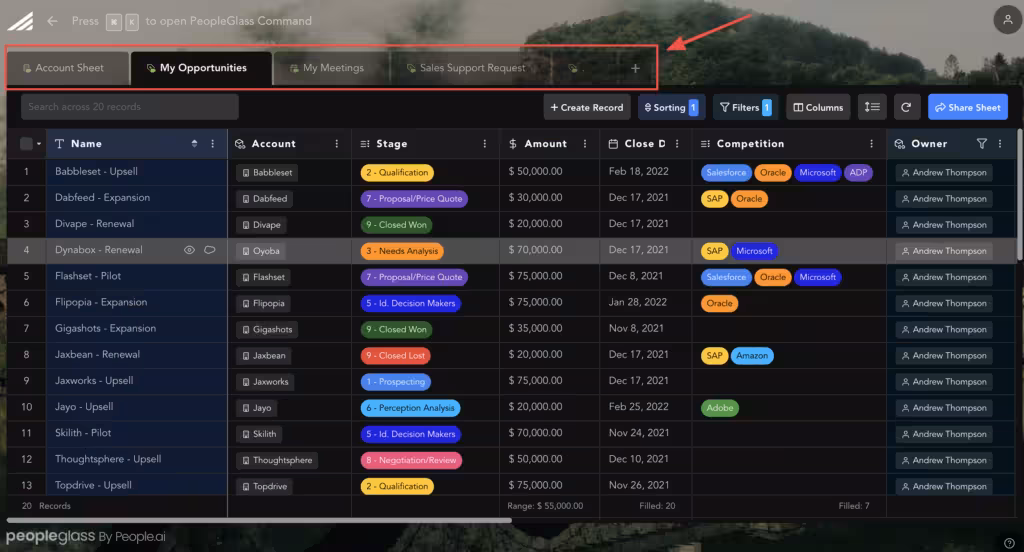Show the Dynabox - Renewal record via eye icon
The width and height of the screenshot is (1024, 552).
(x=189, y=250)
